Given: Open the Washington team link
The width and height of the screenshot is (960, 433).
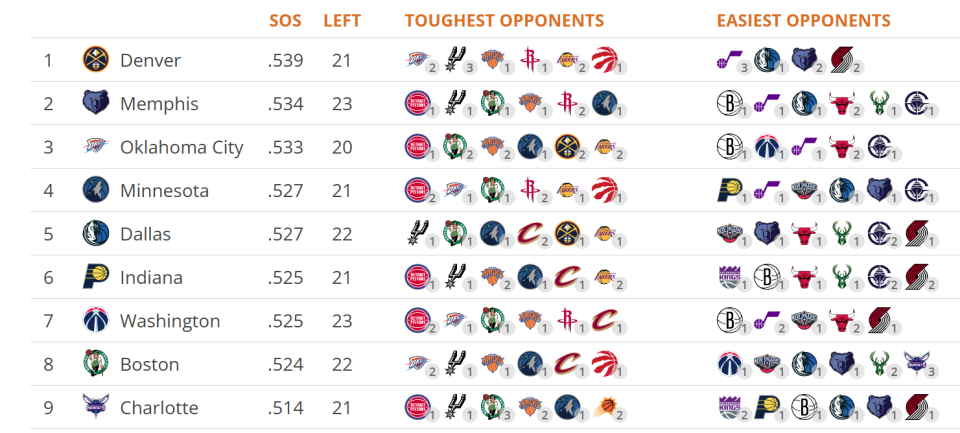Looking at the screenshot, I should click(x=169, y=321).
